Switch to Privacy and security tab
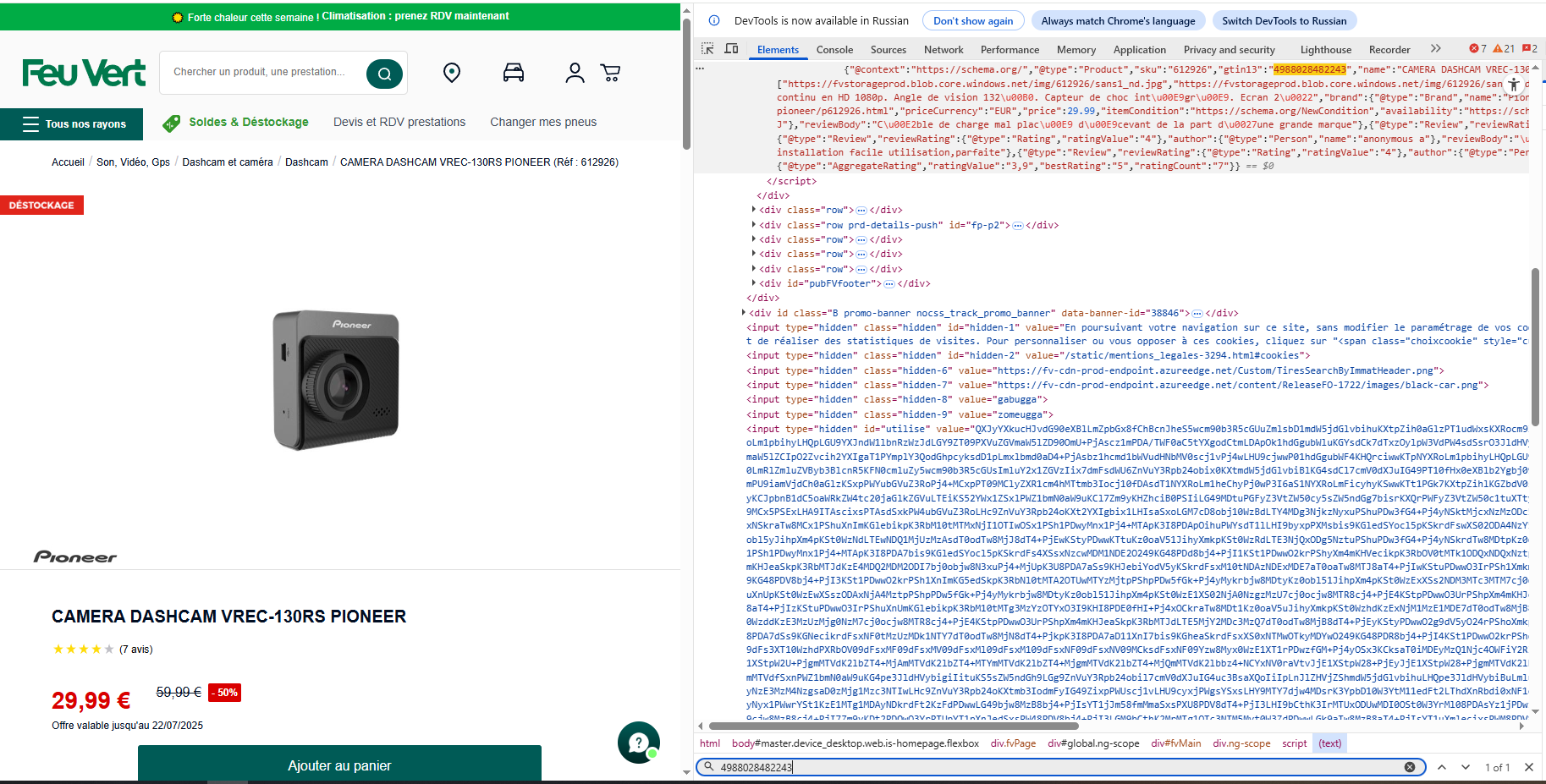1546x784 pixels. click(1229, 50)
